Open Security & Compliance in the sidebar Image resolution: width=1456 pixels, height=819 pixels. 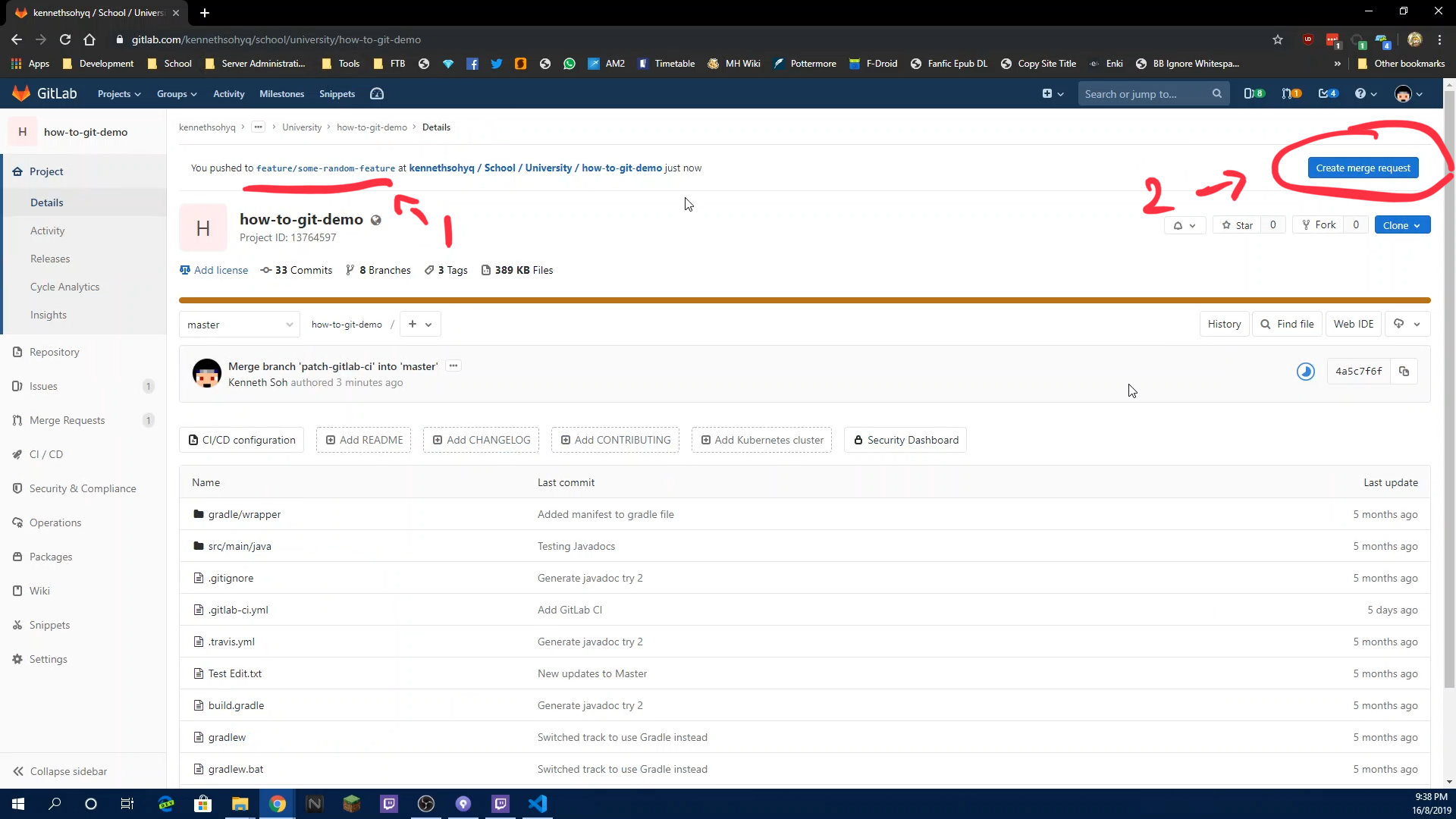point(83,488)
